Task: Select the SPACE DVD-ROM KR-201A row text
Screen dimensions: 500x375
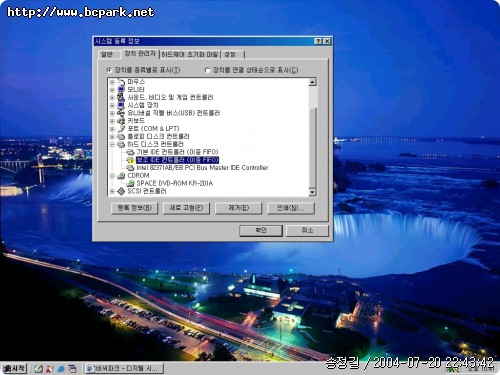Action: pos(175,183)
